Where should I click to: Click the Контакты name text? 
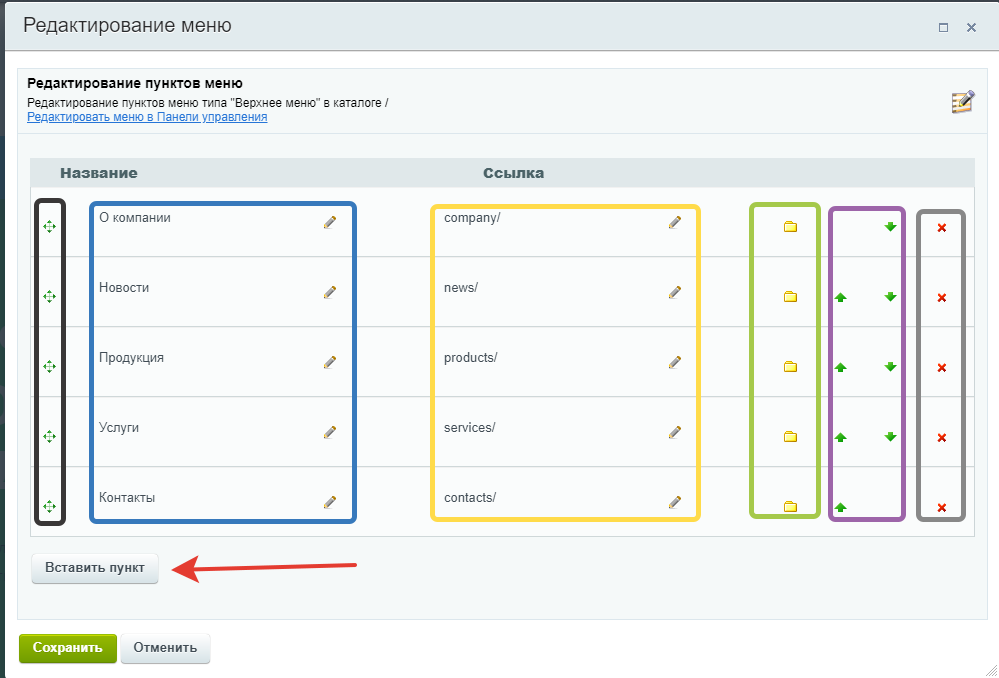coord(127,498)
